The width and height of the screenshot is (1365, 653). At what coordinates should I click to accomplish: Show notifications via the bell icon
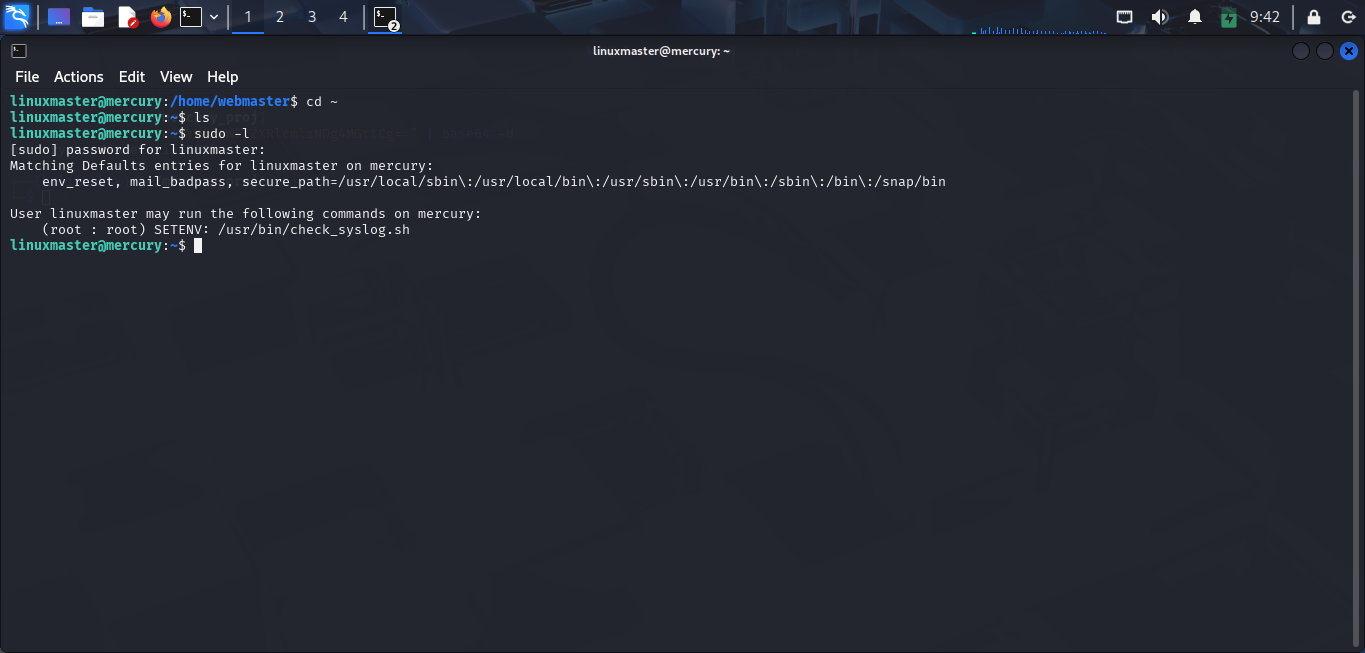(x=1194, y=17)
